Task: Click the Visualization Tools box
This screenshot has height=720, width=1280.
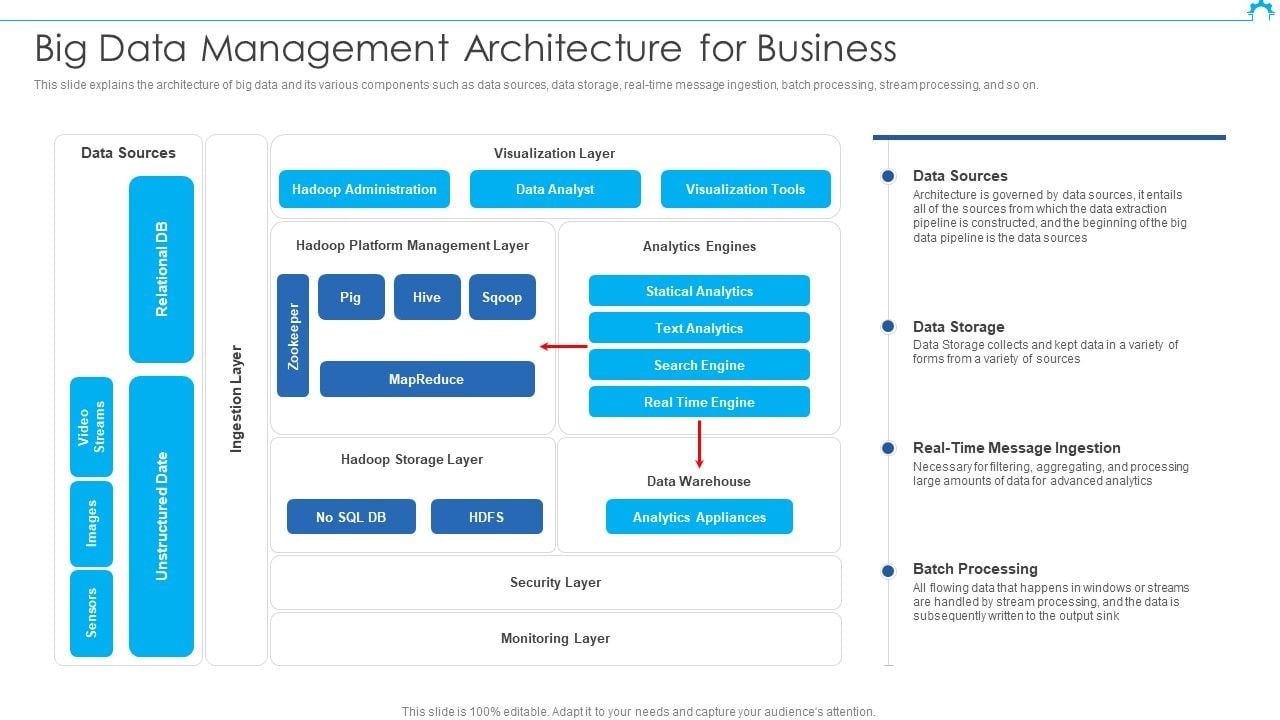Action: point(746,189)
